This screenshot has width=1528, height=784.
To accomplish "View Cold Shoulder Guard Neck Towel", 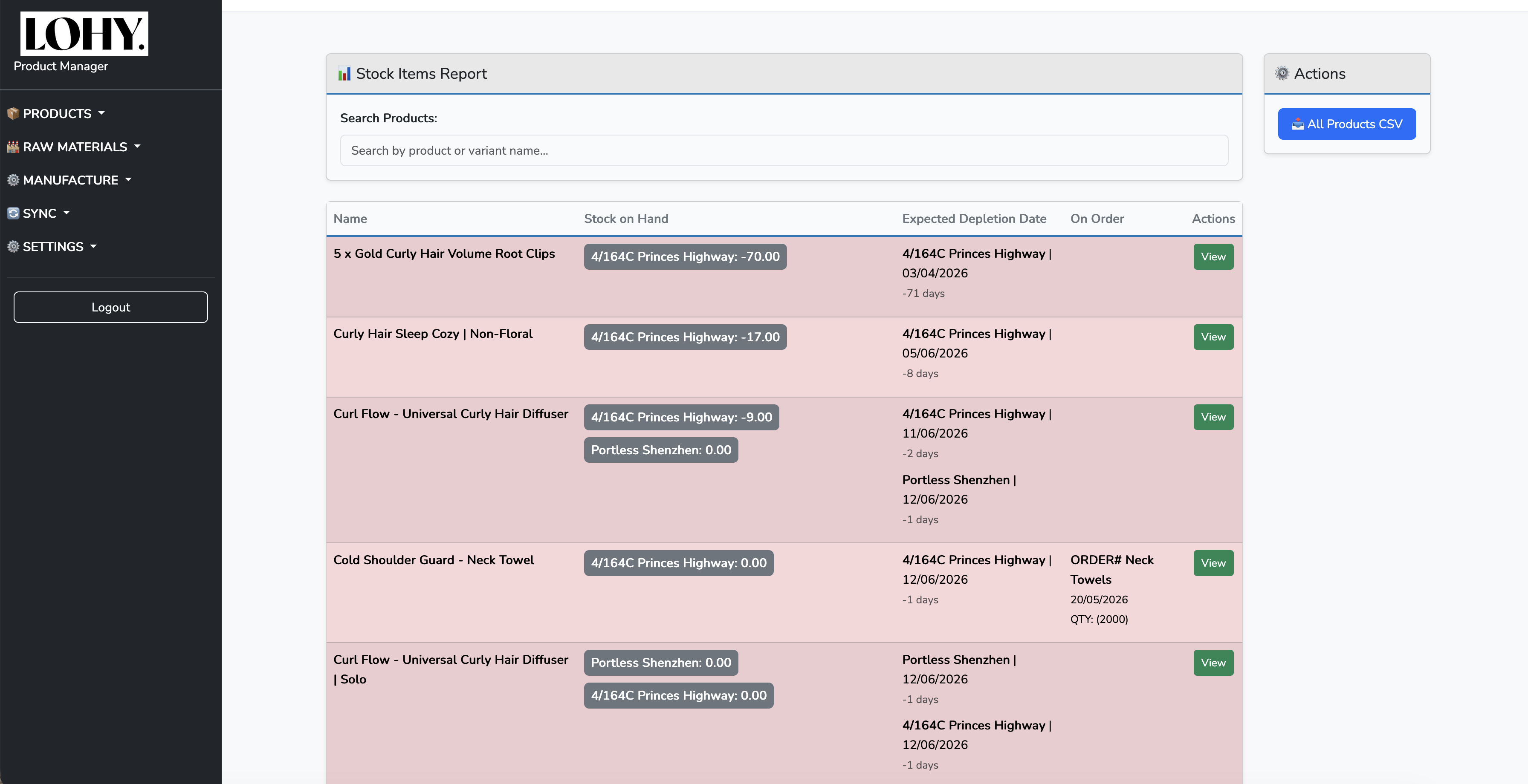I will coord(1213,563).
